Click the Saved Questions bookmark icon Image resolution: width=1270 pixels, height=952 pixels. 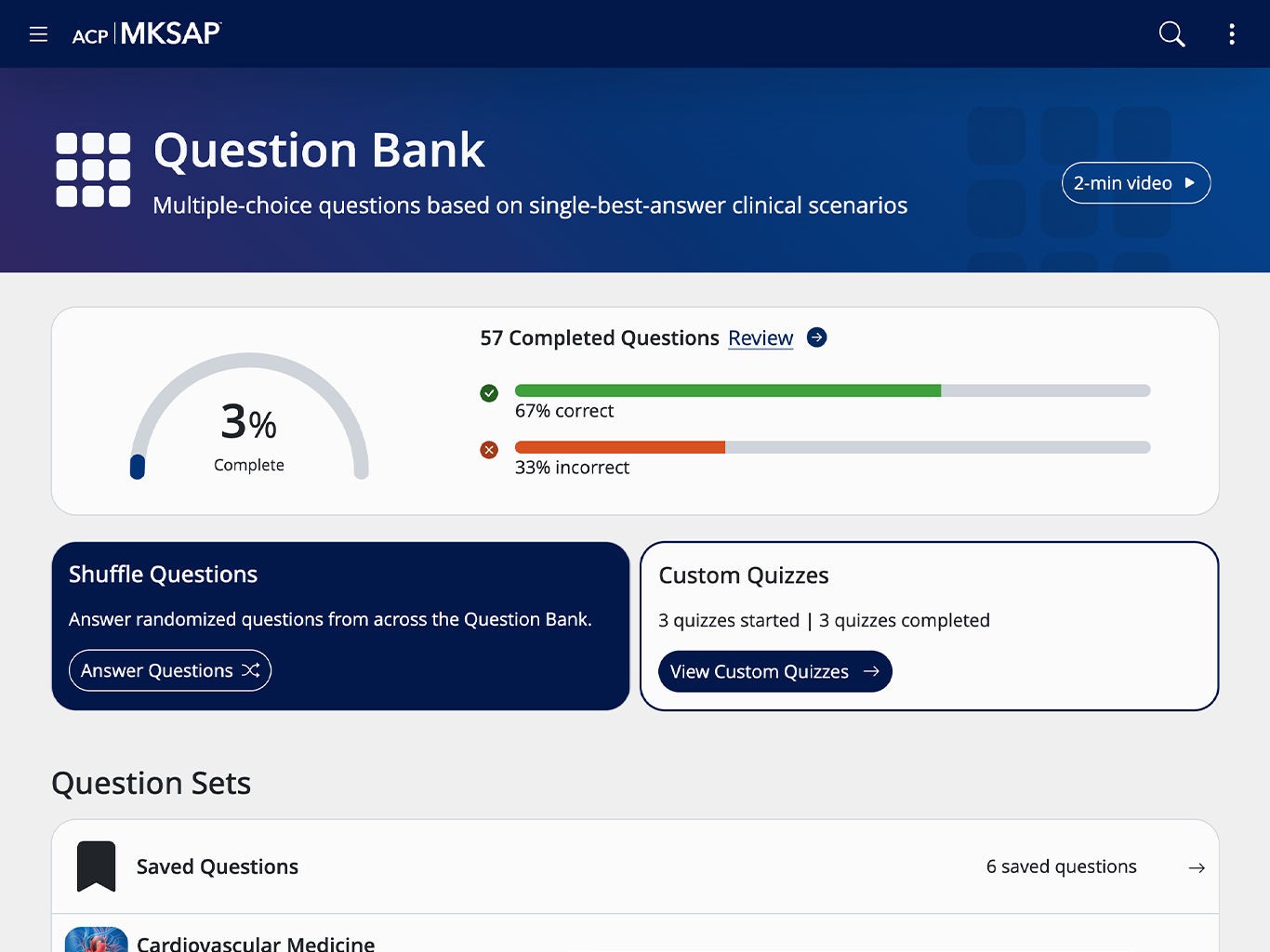tap(96, 866)
